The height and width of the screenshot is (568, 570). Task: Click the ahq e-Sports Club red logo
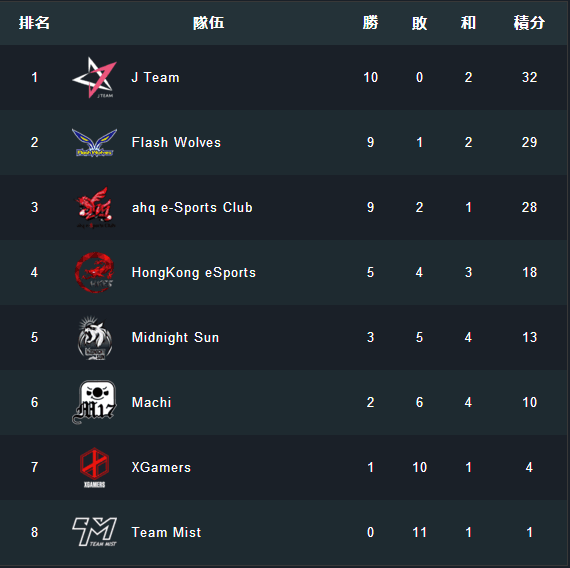[x=95, y=207]
